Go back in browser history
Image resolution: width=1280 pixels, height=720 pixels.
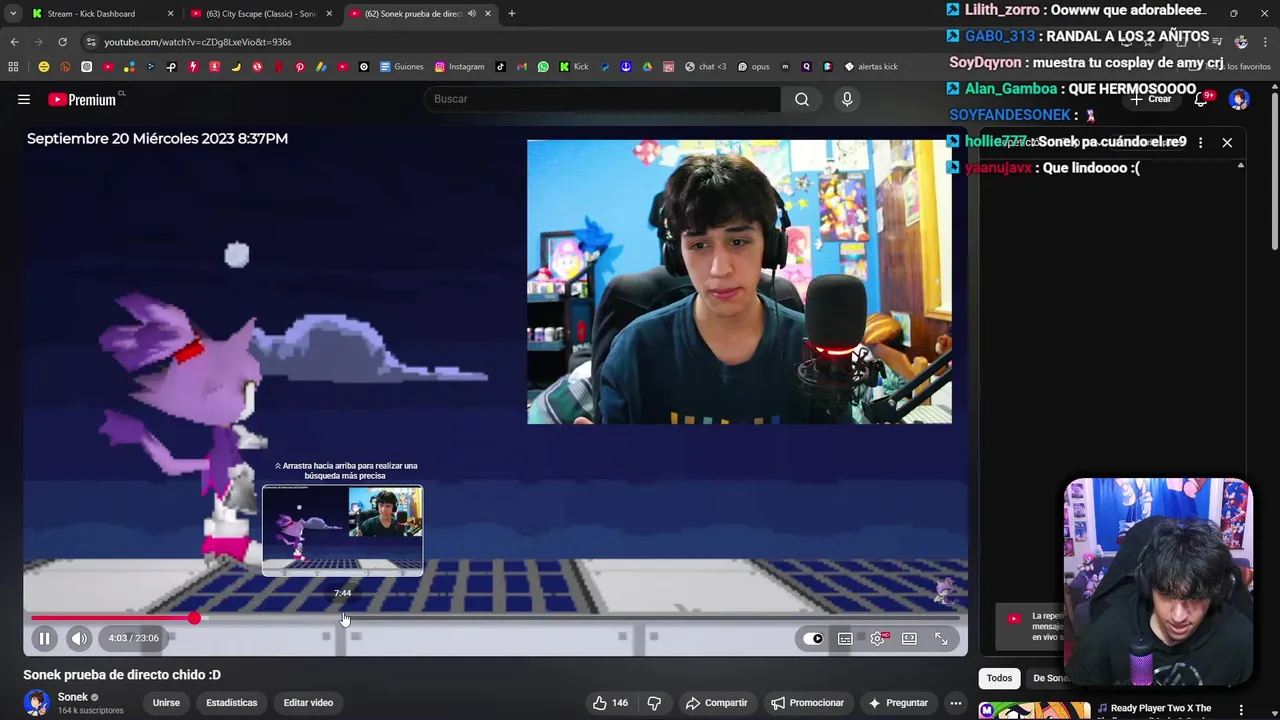click(x=14, y=42)
